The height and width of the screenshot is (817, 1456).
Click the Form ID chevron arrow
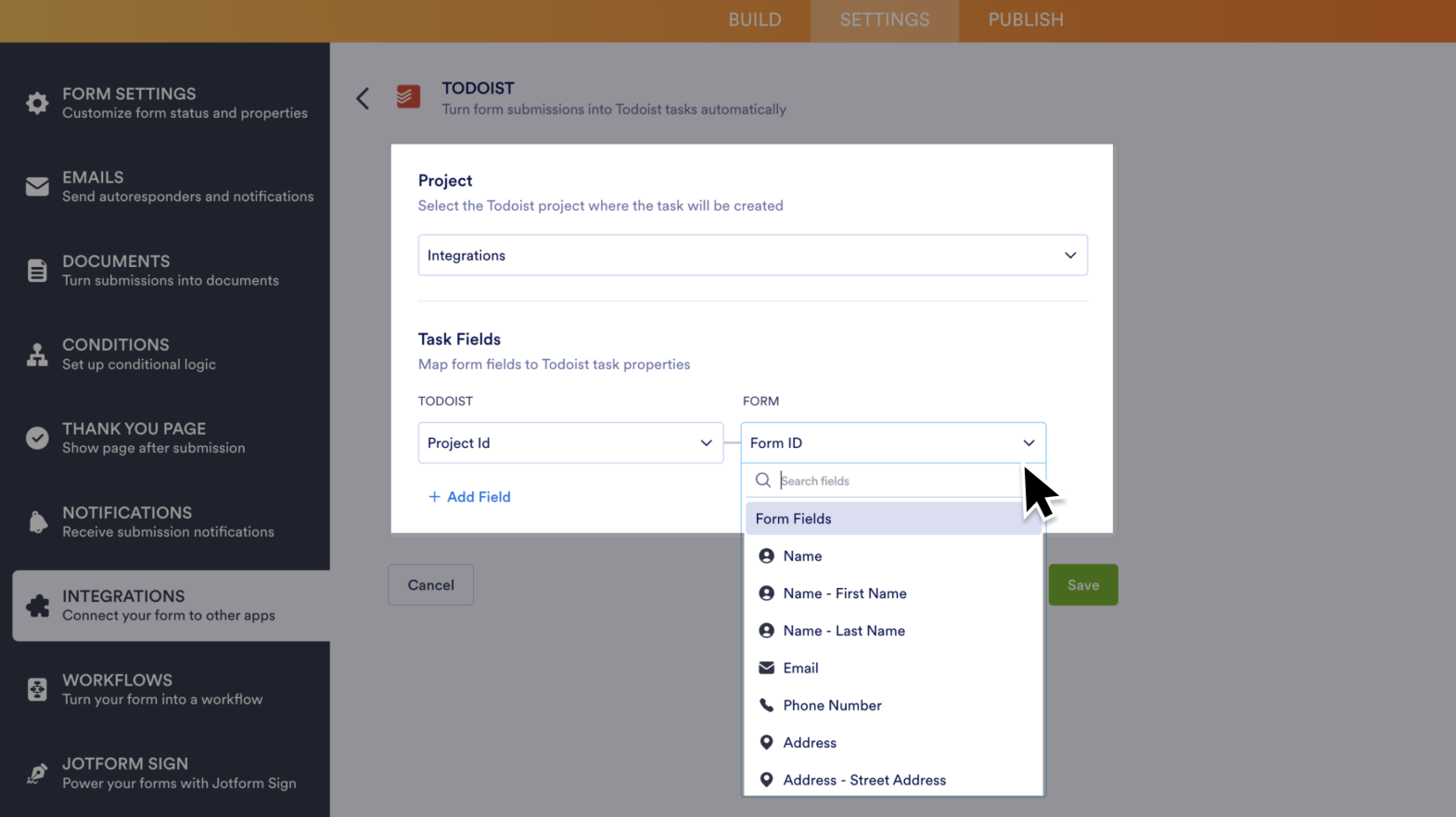(1028, 443)
